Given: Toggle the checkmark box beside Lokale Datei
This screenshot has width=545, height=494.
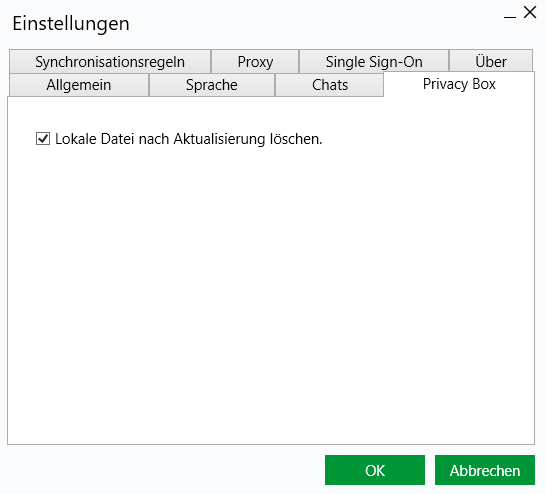Looking at the screenshot, I should click(x=43, y=139).
